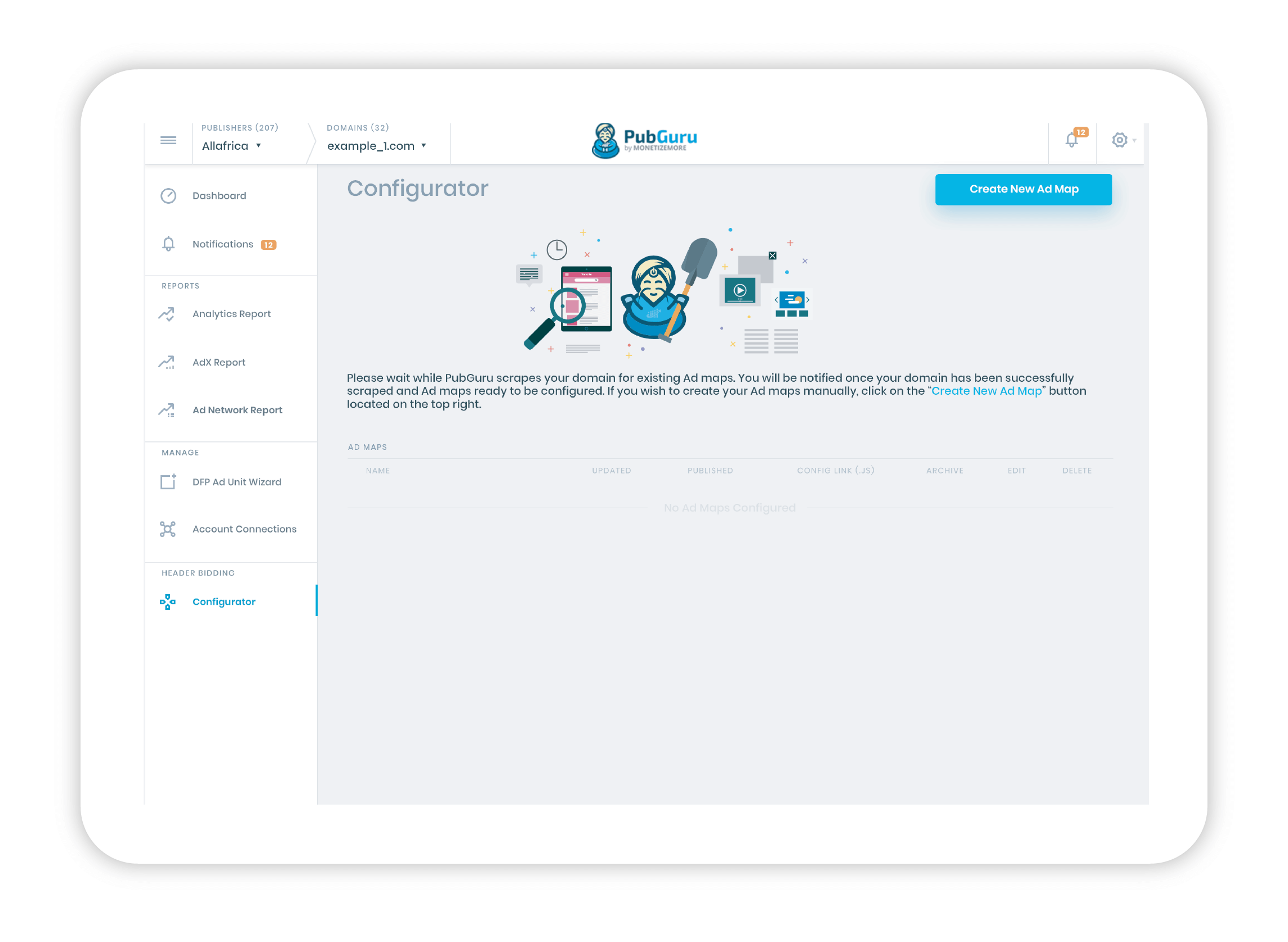The width and height of the screenshot is (1288, 942).
Task: Open Account Connections
Action: coord(245,530)
